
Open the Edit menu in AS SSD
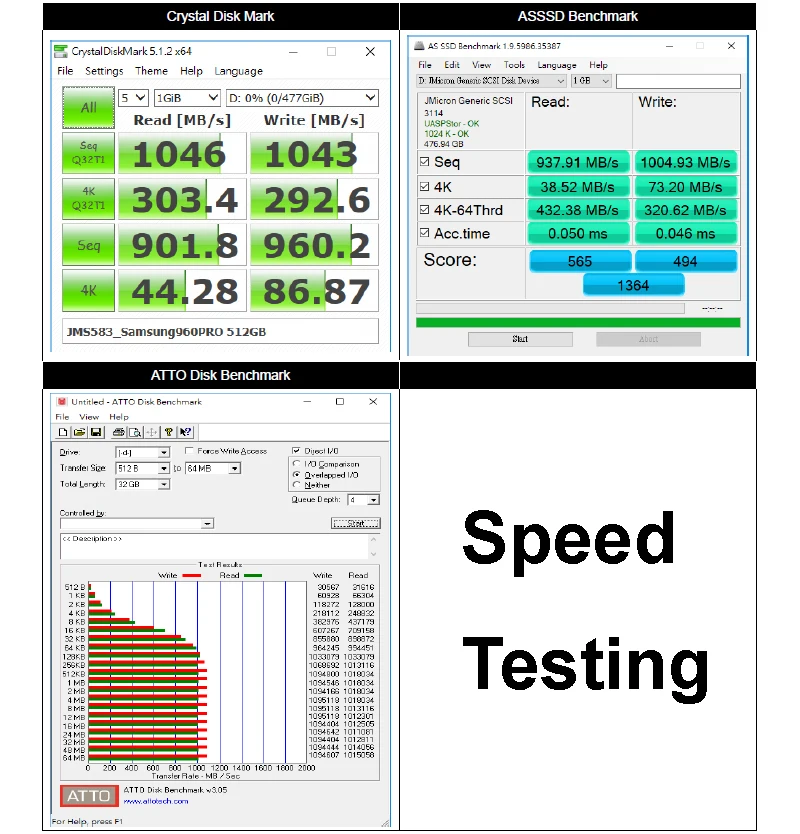(452, 65)
